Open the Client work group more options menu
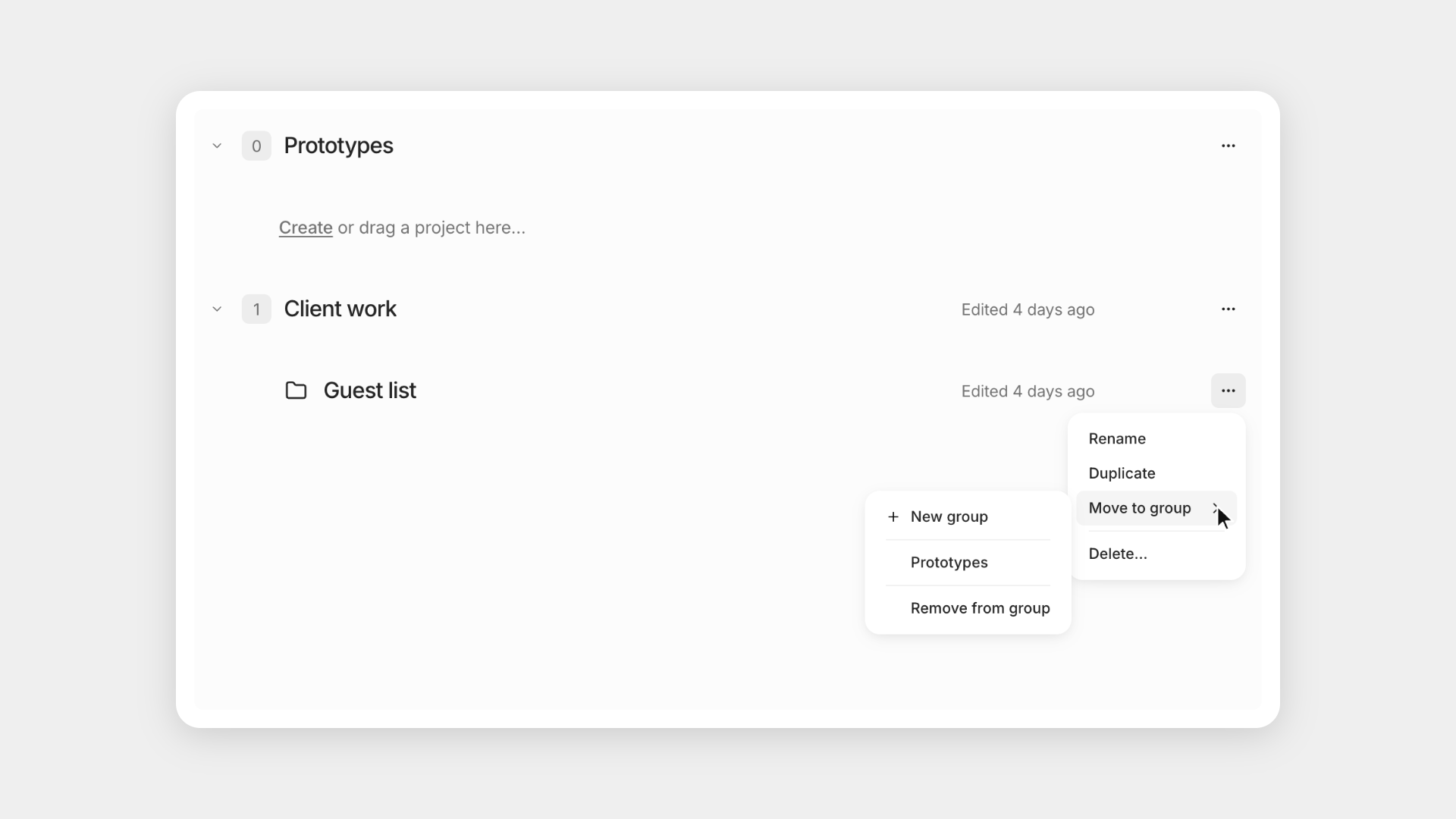The height and width of the screenshot is (819, 1456). point(1228,309)
